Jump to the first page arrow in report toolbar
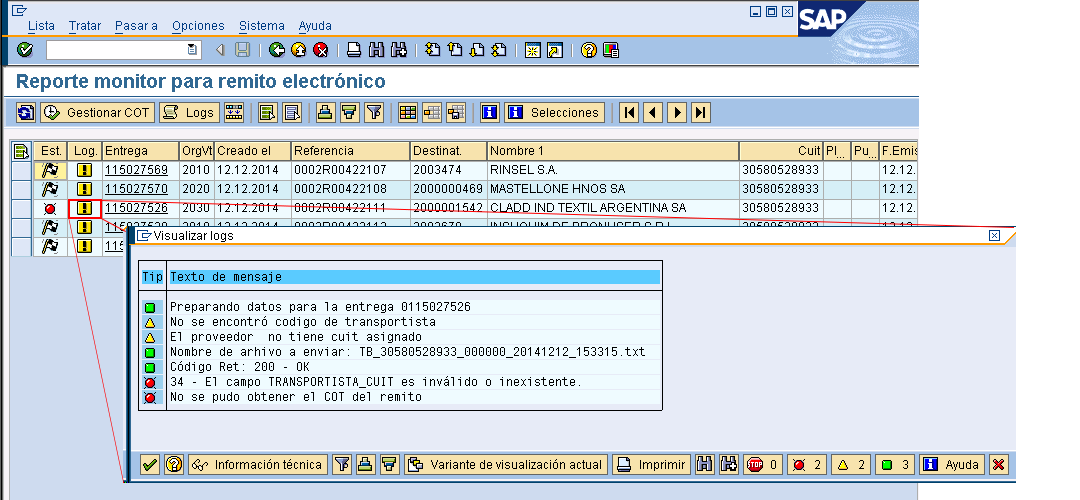Viewport: 1080px width, 500px height. coord(629,112)
